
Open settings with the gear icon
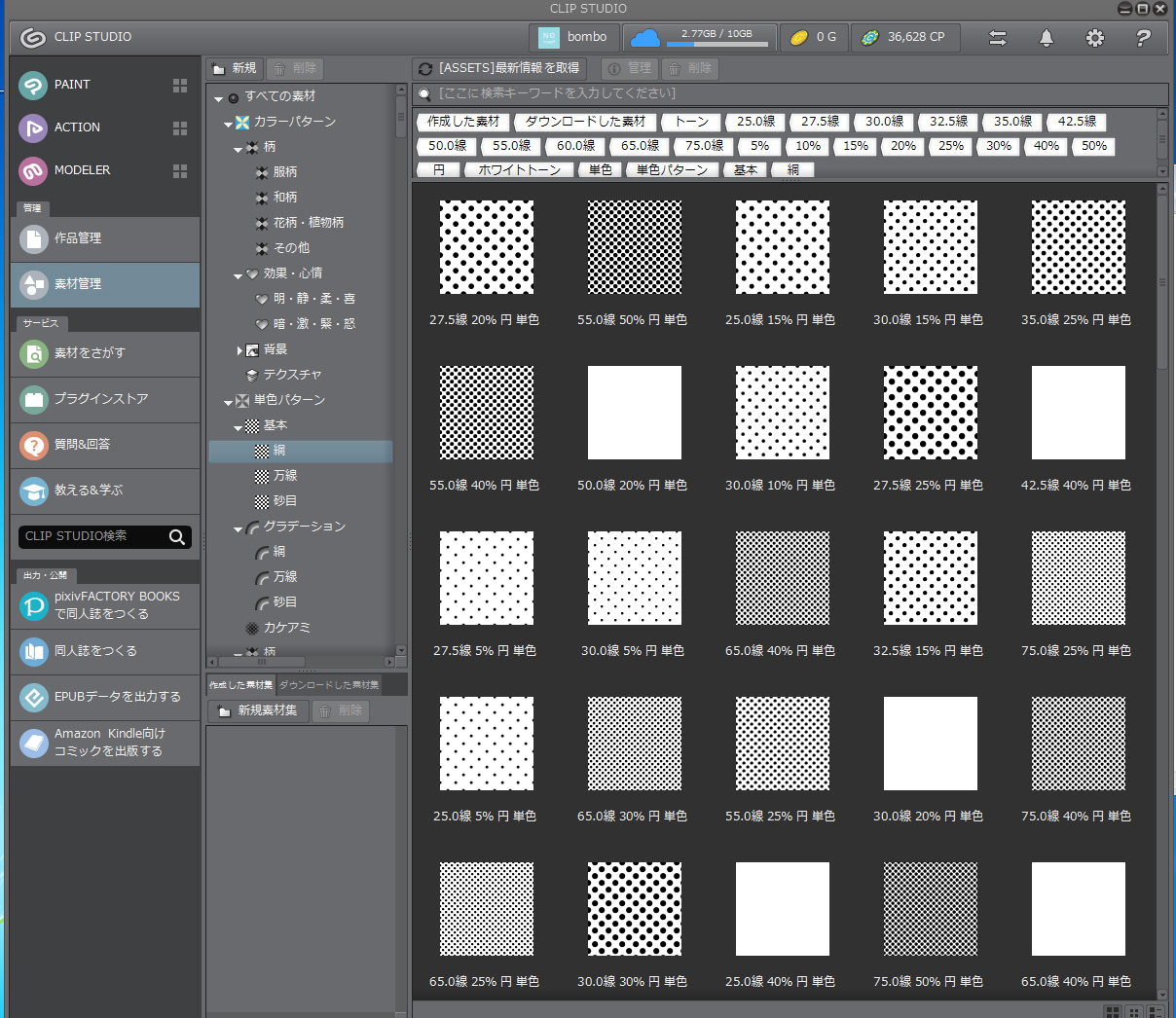[1094, 38]
